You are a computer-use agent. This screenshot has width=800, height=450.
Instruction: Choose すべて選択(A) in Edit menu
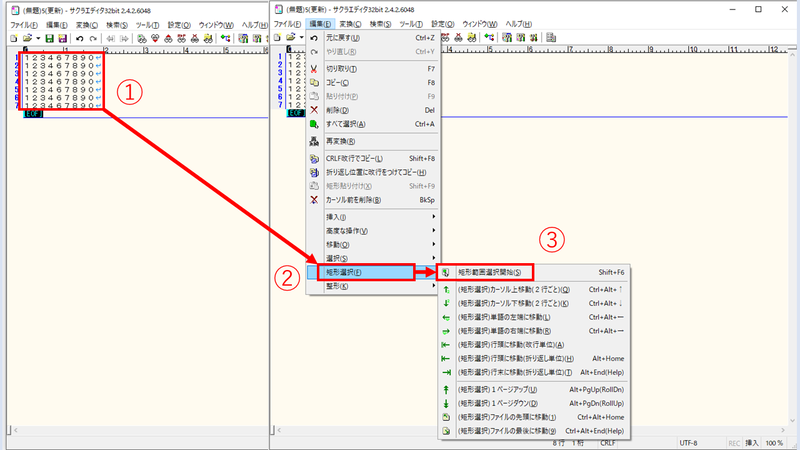372,124
